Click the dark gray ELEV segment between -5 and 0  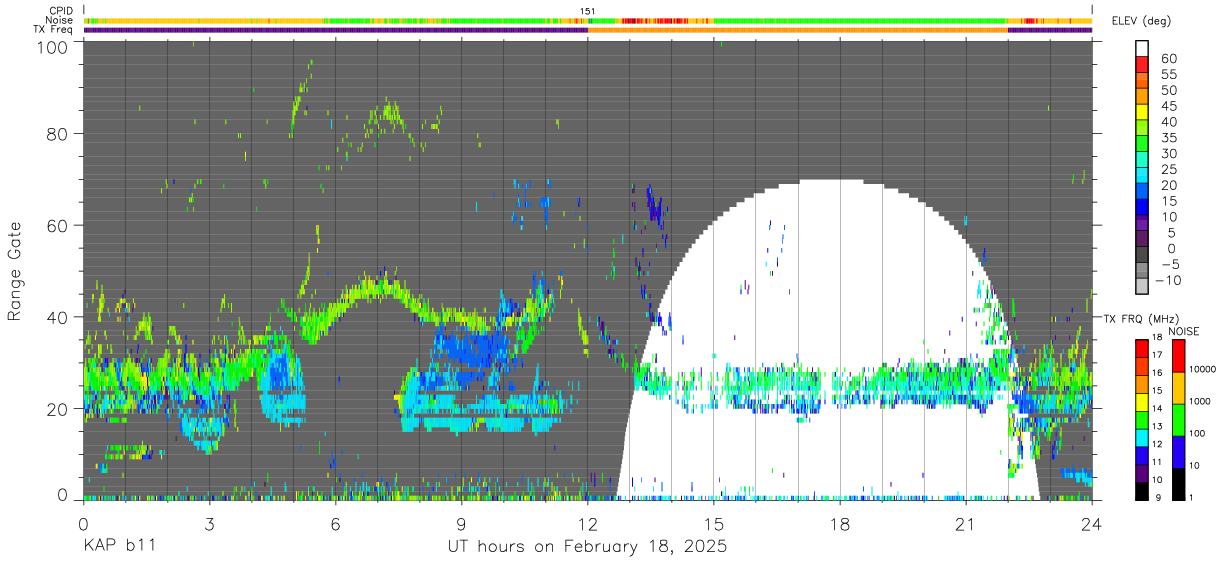[x=1142, y=256]
